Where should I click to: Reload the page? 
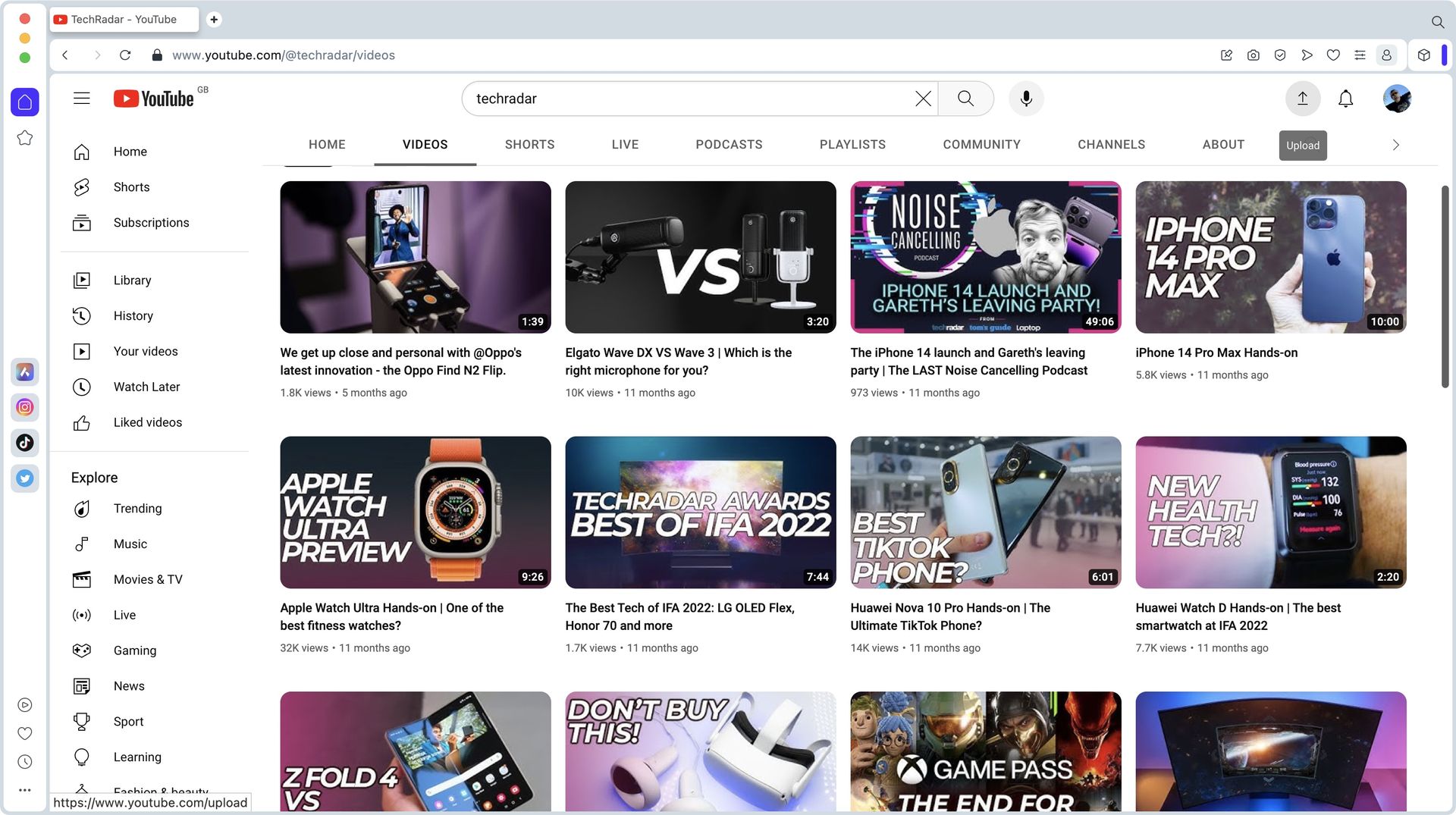(125, 55)
